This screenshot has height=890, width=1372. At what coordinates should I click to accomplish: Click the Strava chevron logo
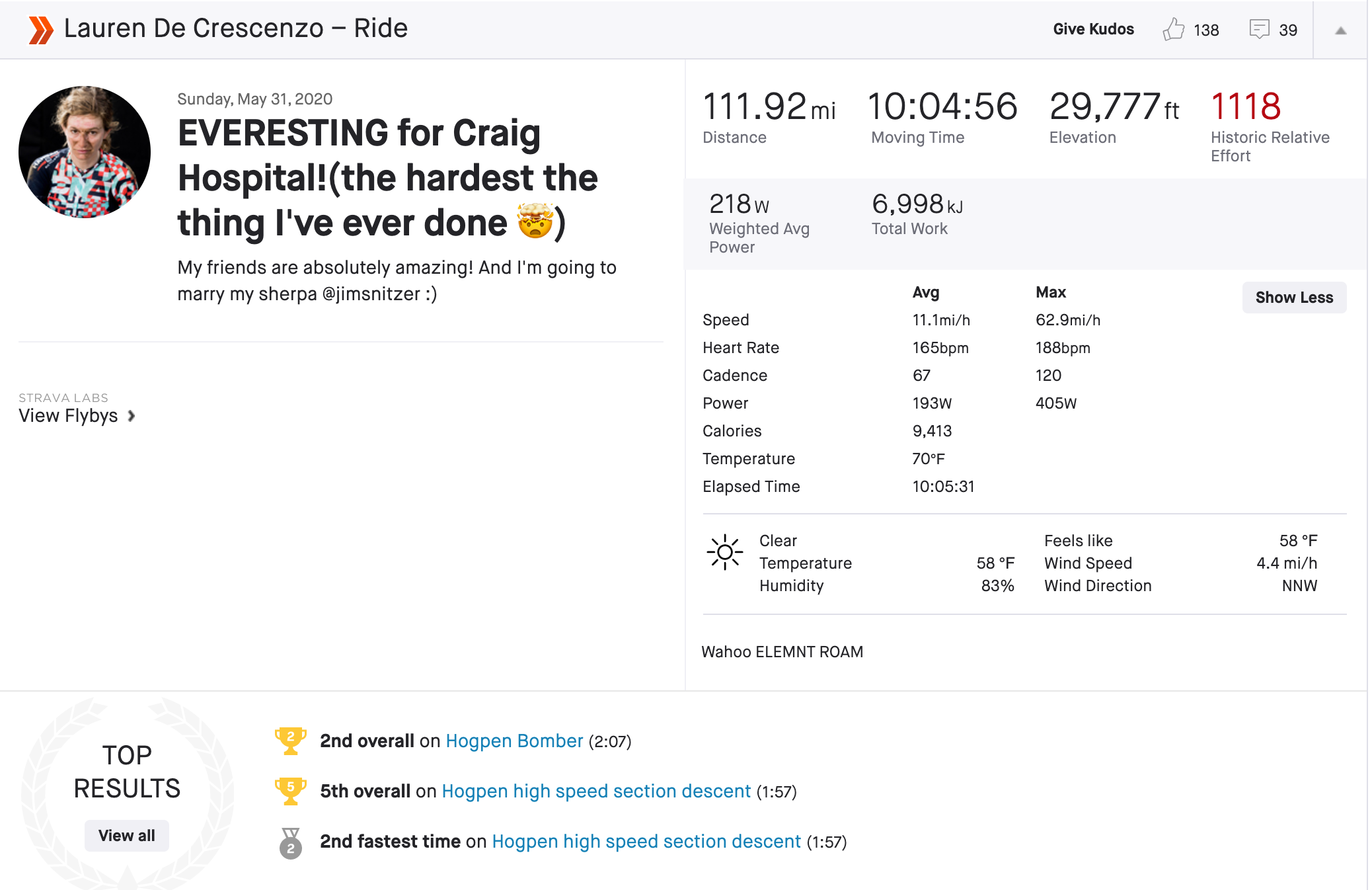tap(40, 29)
